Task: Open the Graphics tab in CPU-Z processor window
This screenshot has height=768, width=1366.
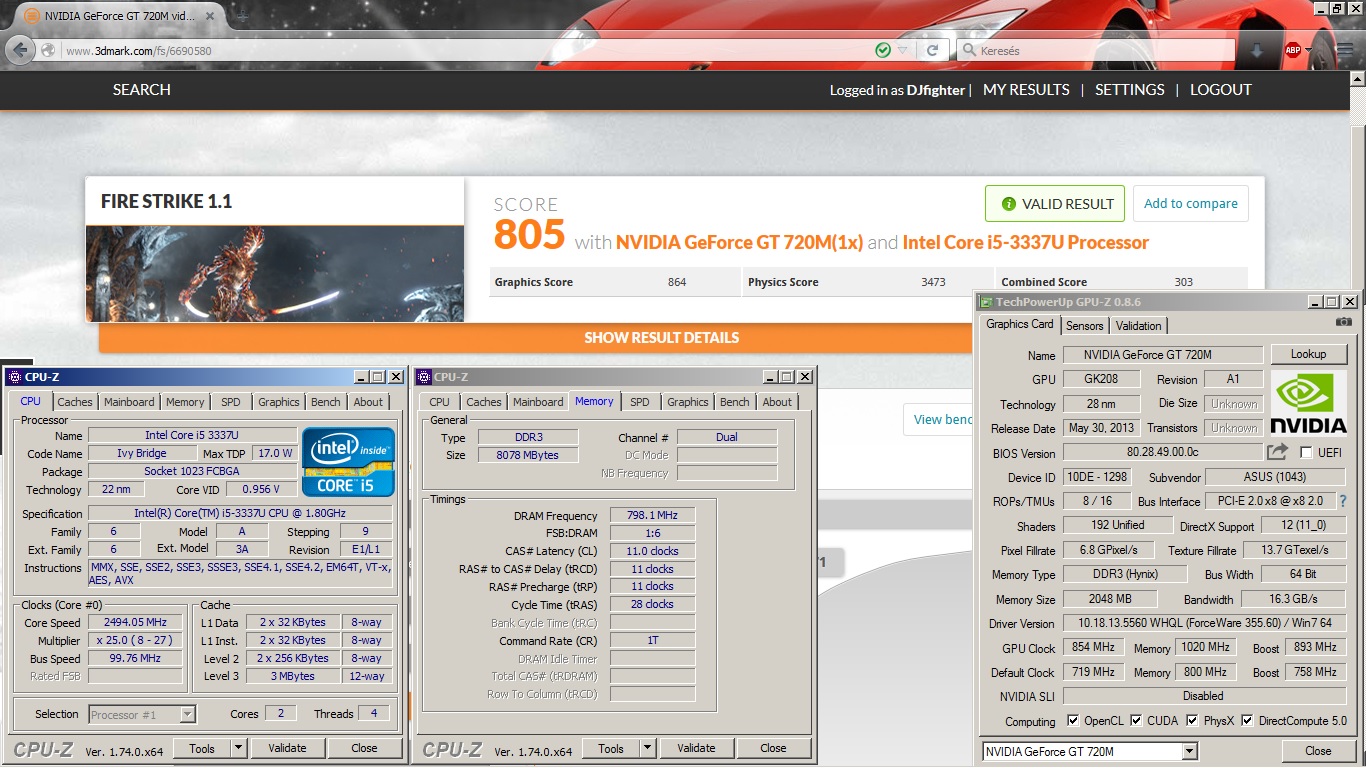Action: coord(279,402)
